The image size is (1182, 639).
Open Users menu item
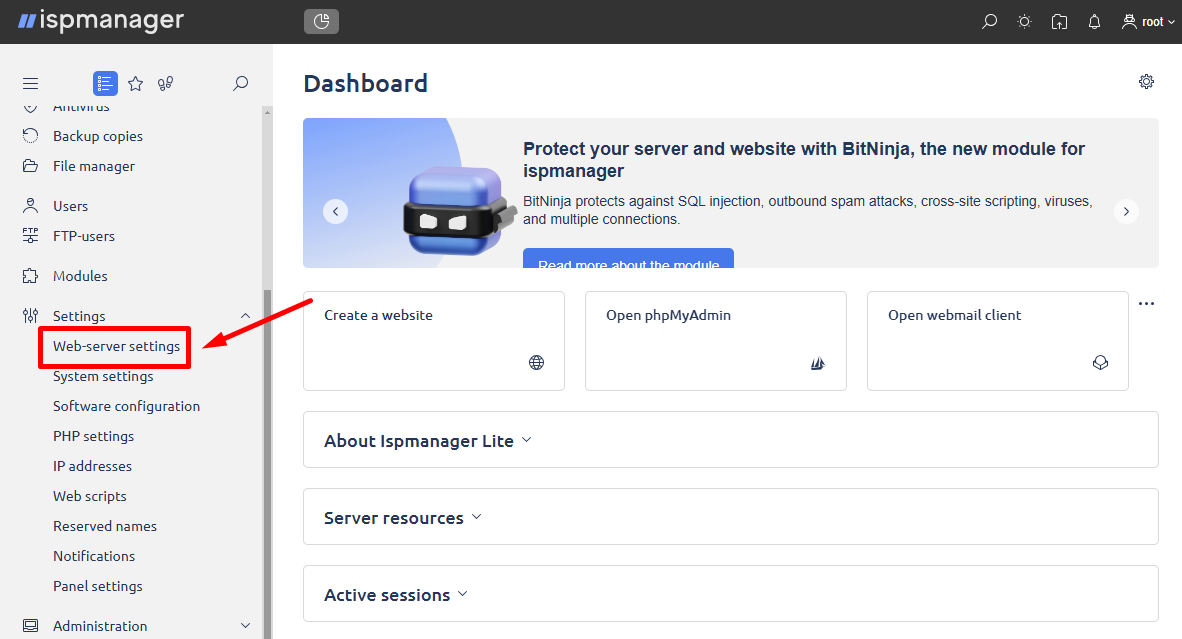(x=70, y=206)
